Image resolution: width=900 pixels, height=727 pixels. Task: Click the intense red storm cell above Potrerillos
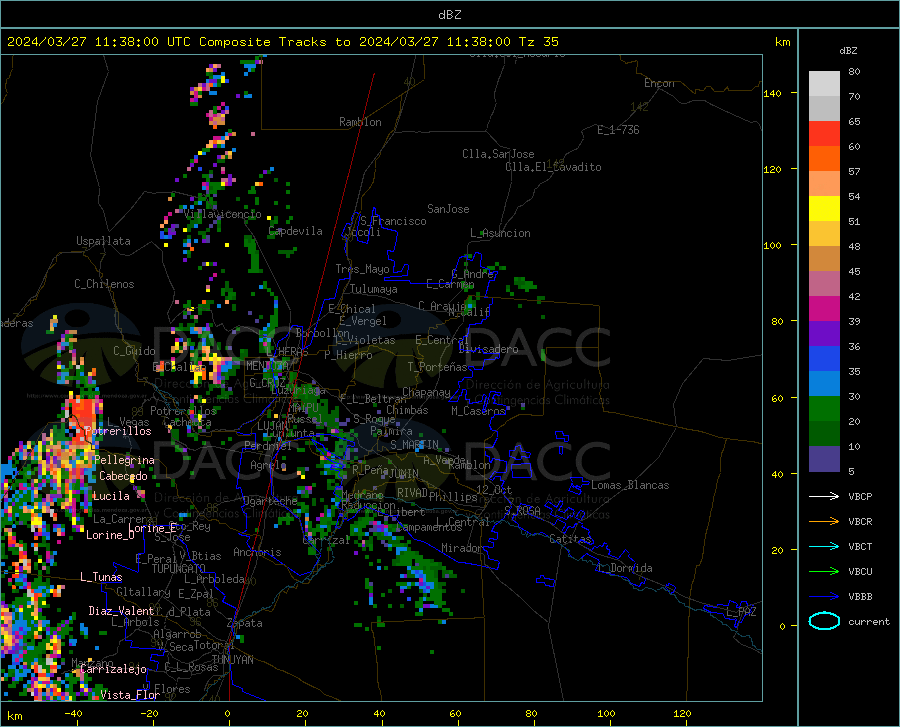84,414
